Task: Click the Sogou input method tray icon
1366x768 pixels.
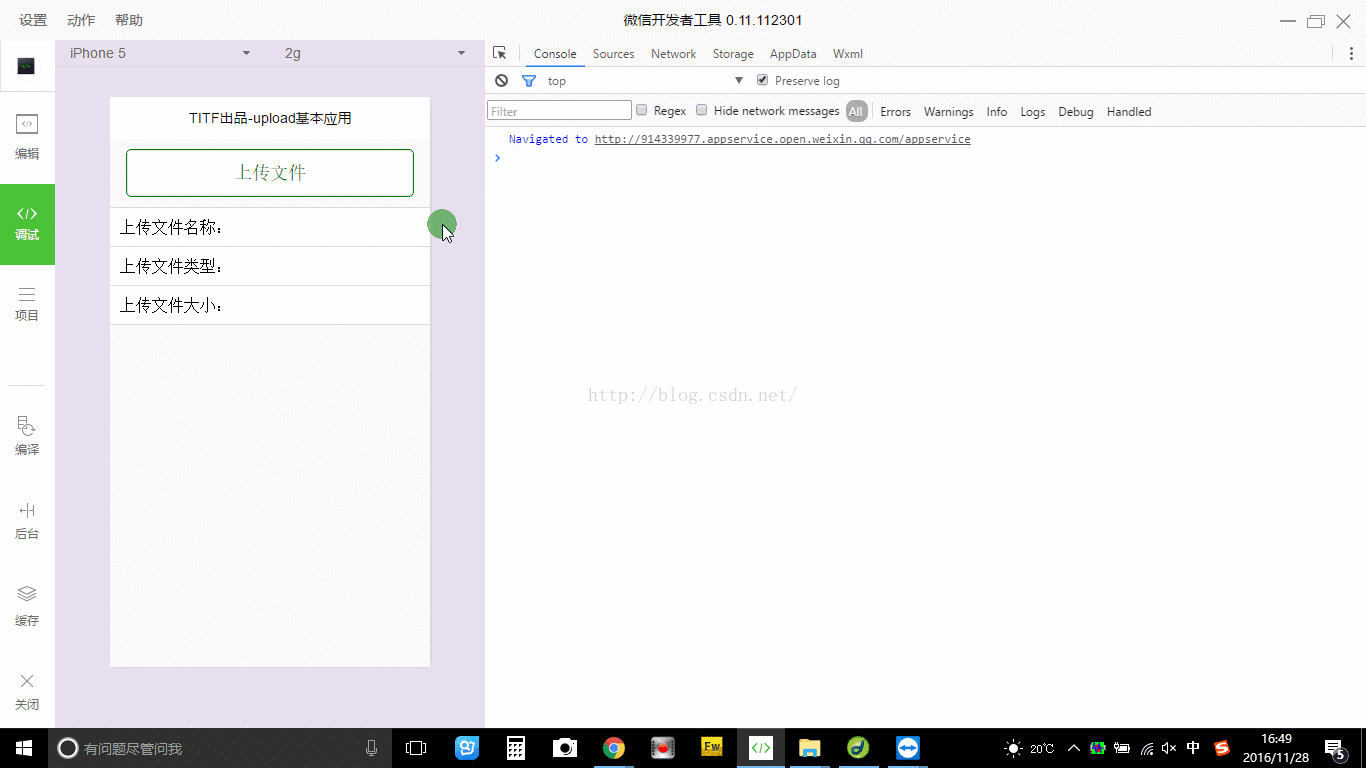Action: (1221, 748)
